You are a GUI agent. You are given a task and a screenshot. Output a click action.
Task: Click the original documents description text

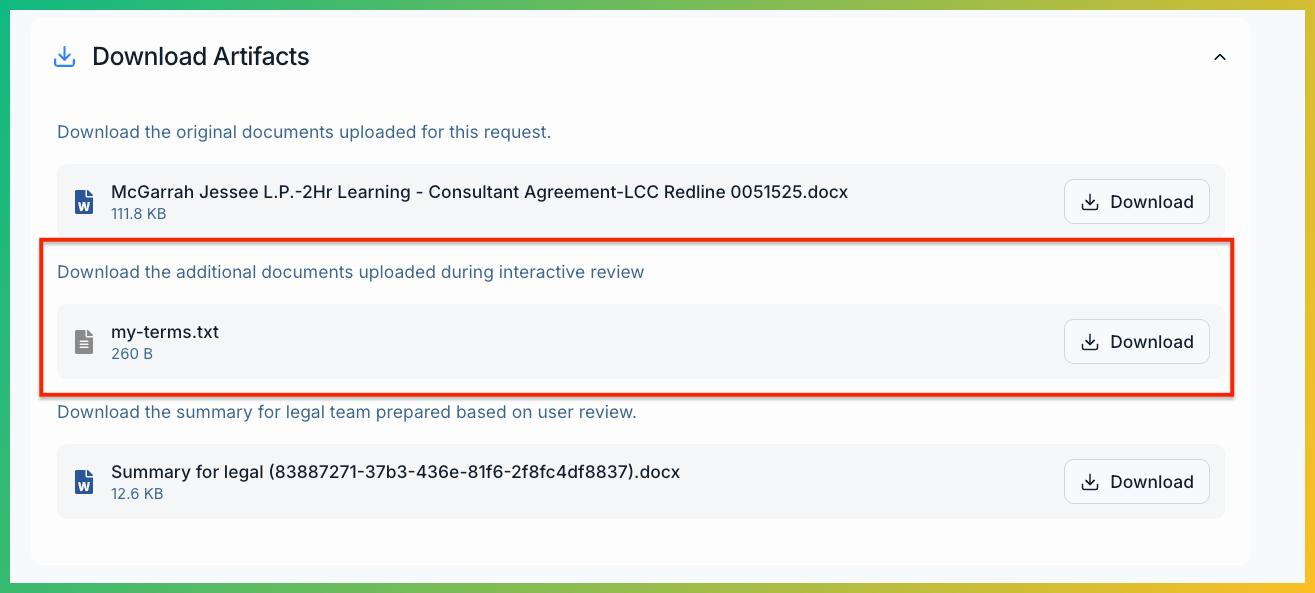coord(304,132)
